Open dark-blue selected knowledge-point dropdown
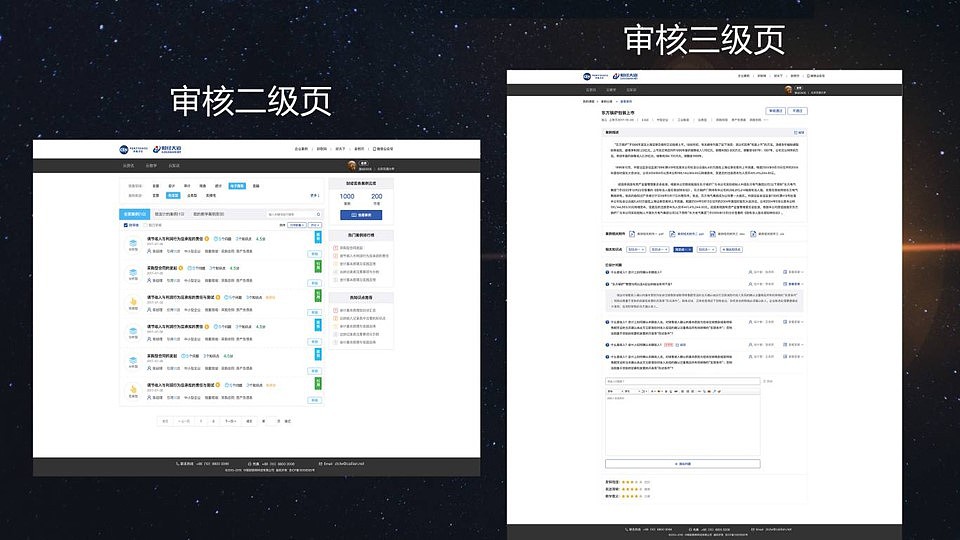Viewport: 960px width, 540px height. [683, 249]
